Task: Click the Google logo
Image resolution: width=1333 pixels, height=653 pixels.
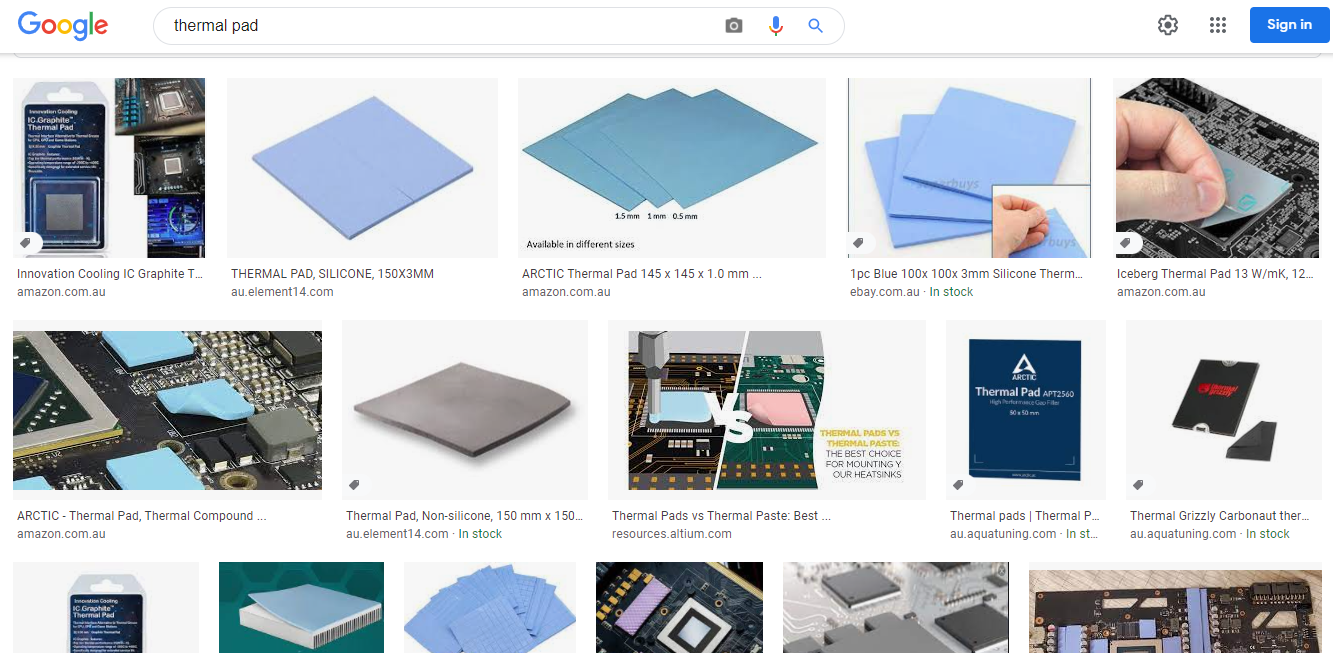Action: (62, 25)
